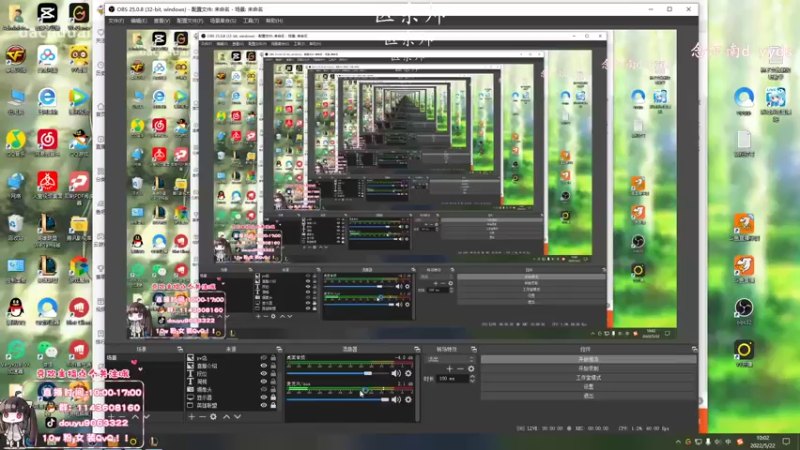Open the NetEase Cloud Music desktop shortcut
The height and width of the screenshot is (450, 800).
[47, 142]
